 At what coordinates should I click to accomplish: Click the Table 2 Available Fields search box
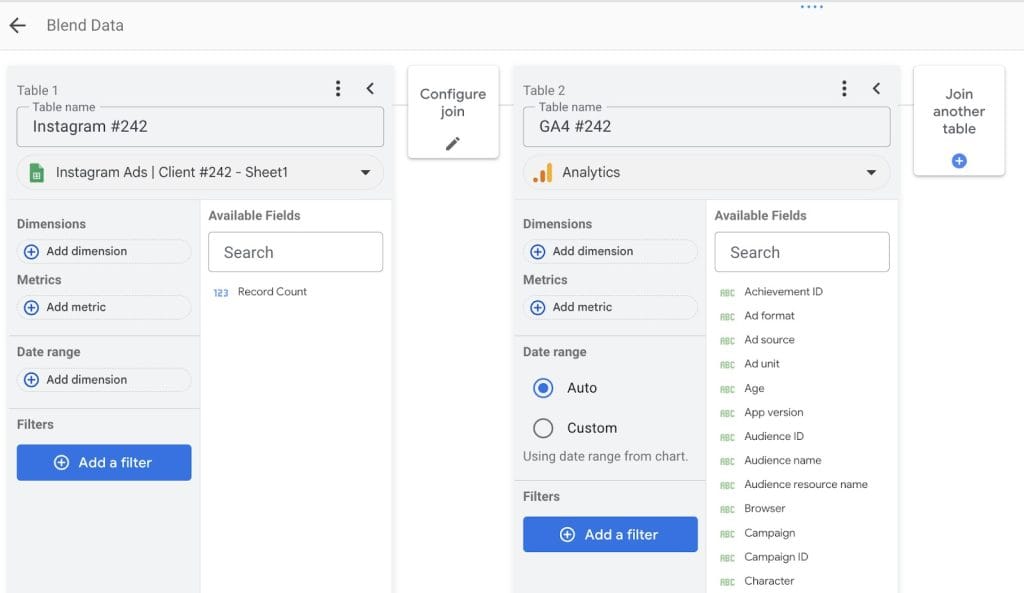[x=801, y=253]
